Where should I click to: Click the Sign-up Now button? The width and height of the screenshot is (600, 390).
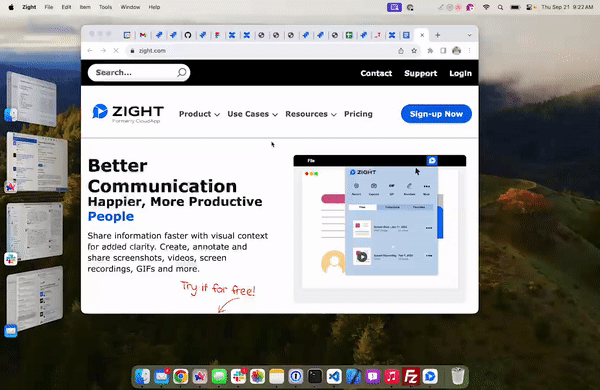coord(436,114)
